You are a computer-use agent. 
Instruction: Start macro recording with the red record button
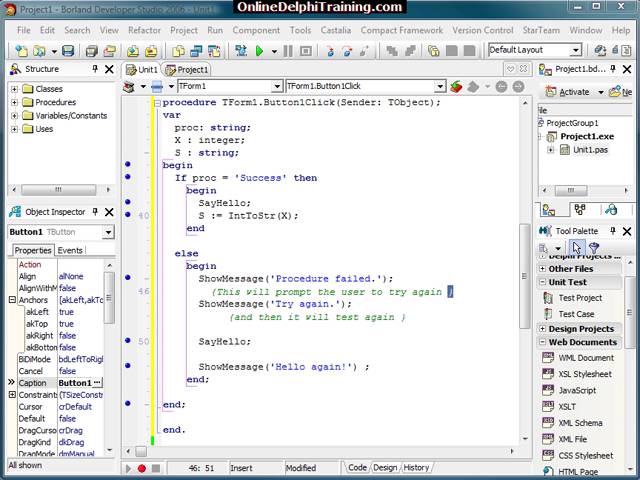coord(141,468)
